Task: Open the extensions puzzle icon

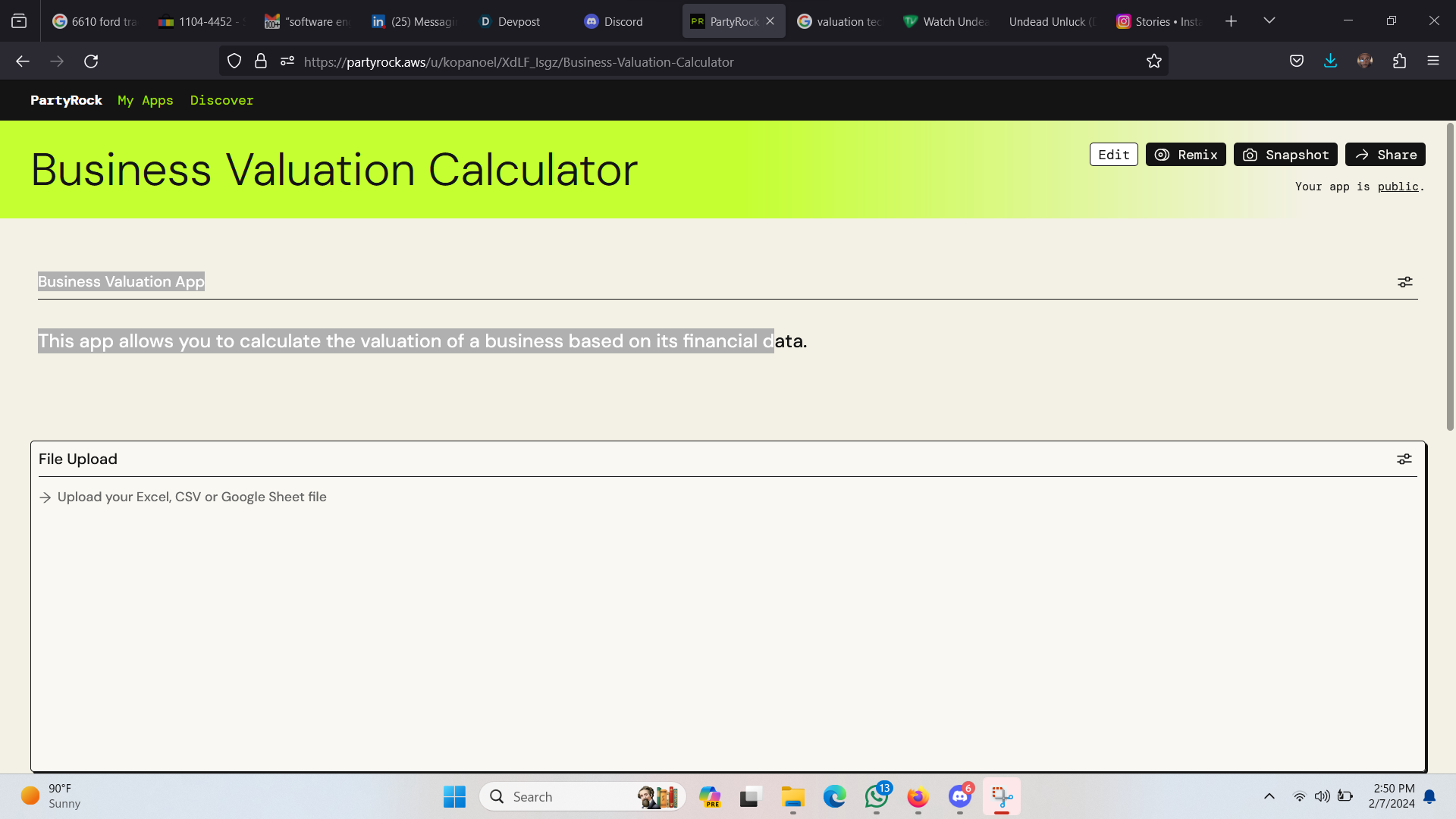Action: click(x=1399, y=61)
